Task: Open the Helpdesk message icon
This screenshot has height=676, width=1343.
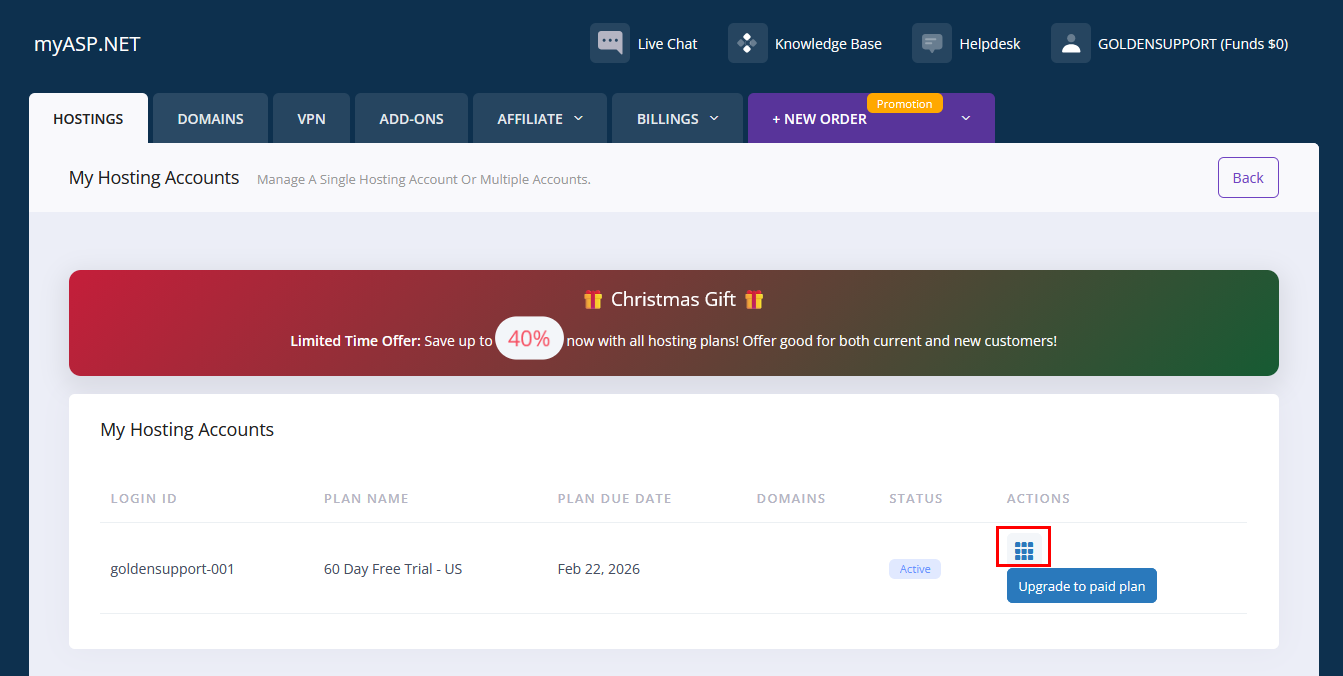Action: (931, 43)
